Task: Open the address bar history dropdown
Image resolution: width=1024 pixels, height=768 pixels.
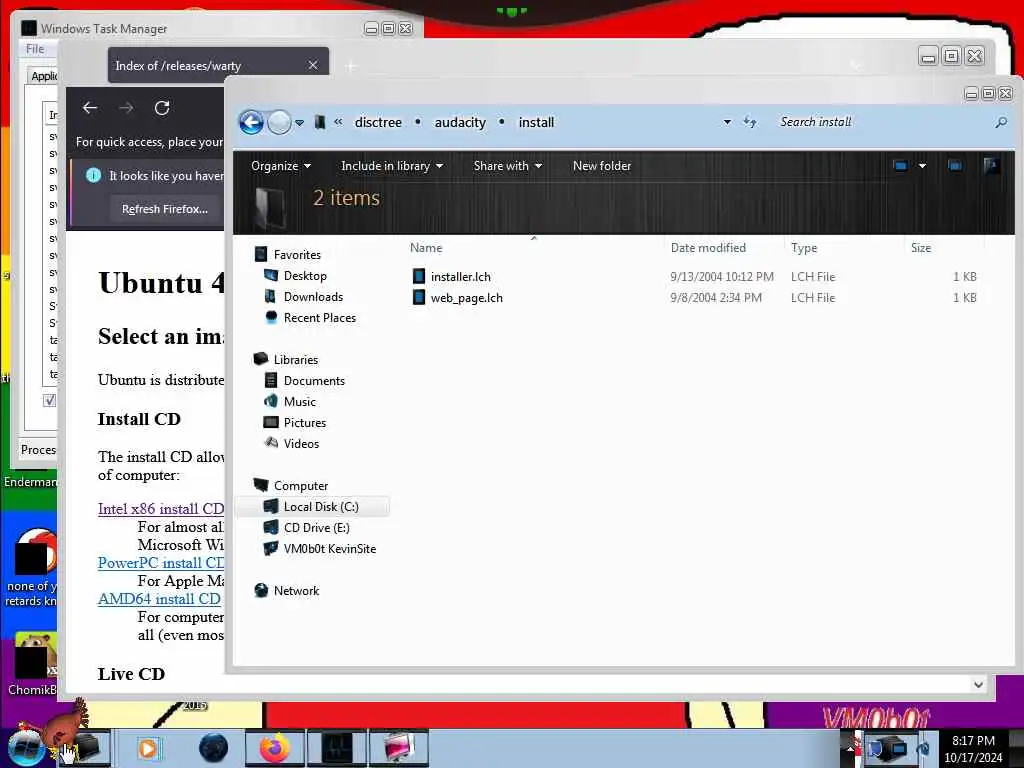Action: coord(727,122)
